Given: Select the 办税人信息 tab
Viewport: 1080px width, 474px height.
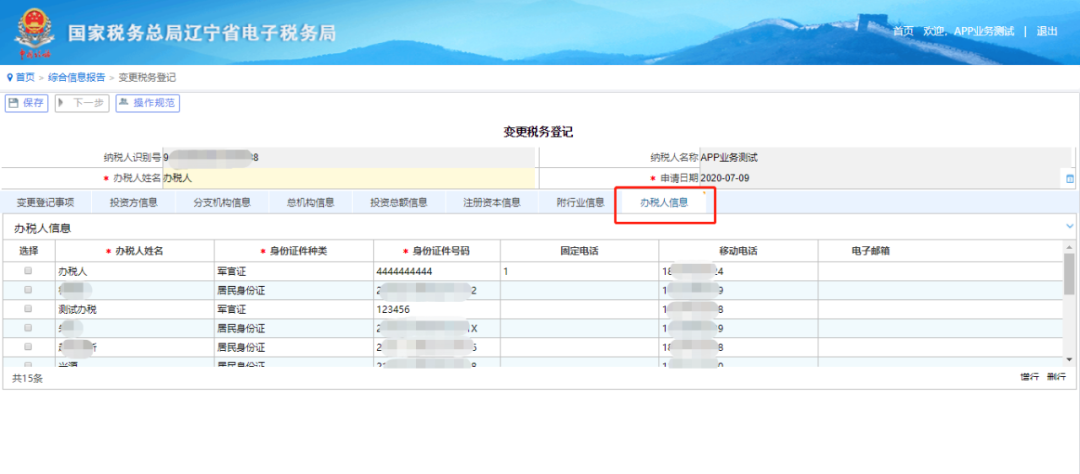Looking at the screenshot, I should click(x=665, y=203).
